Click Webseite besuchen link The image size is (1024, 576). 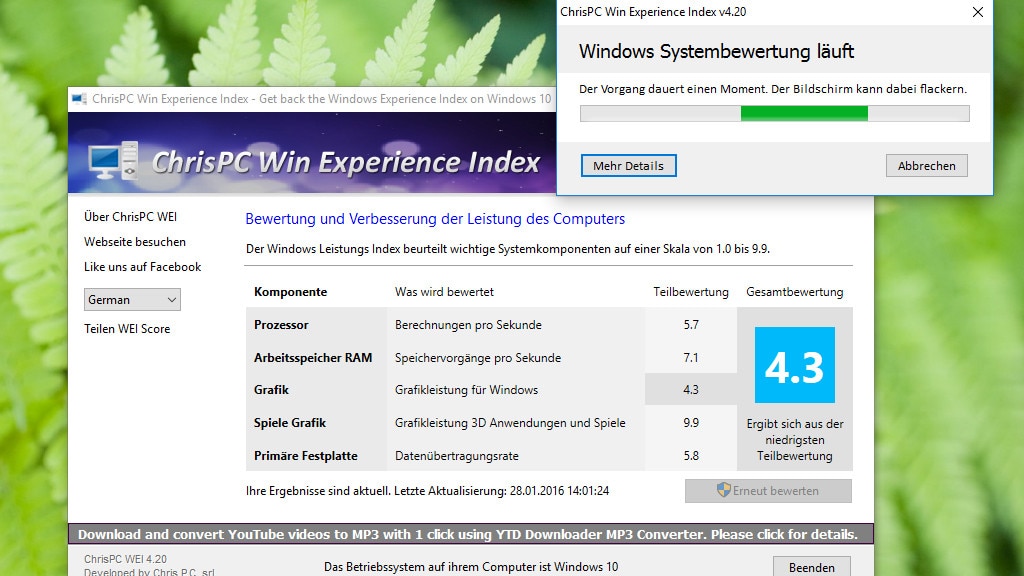pyautogui.click(x=135, y=242)
